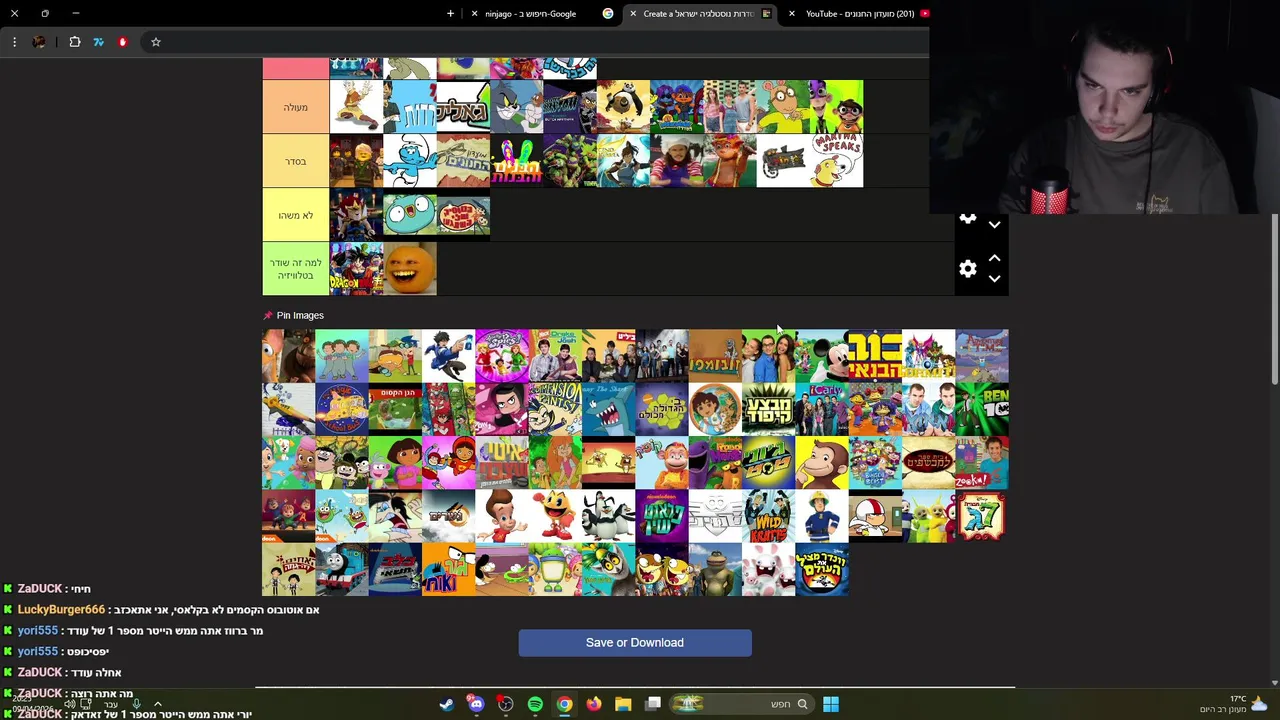1280x720 pixels.
Task: Click Save or Download button
Action: coord(635,643)
